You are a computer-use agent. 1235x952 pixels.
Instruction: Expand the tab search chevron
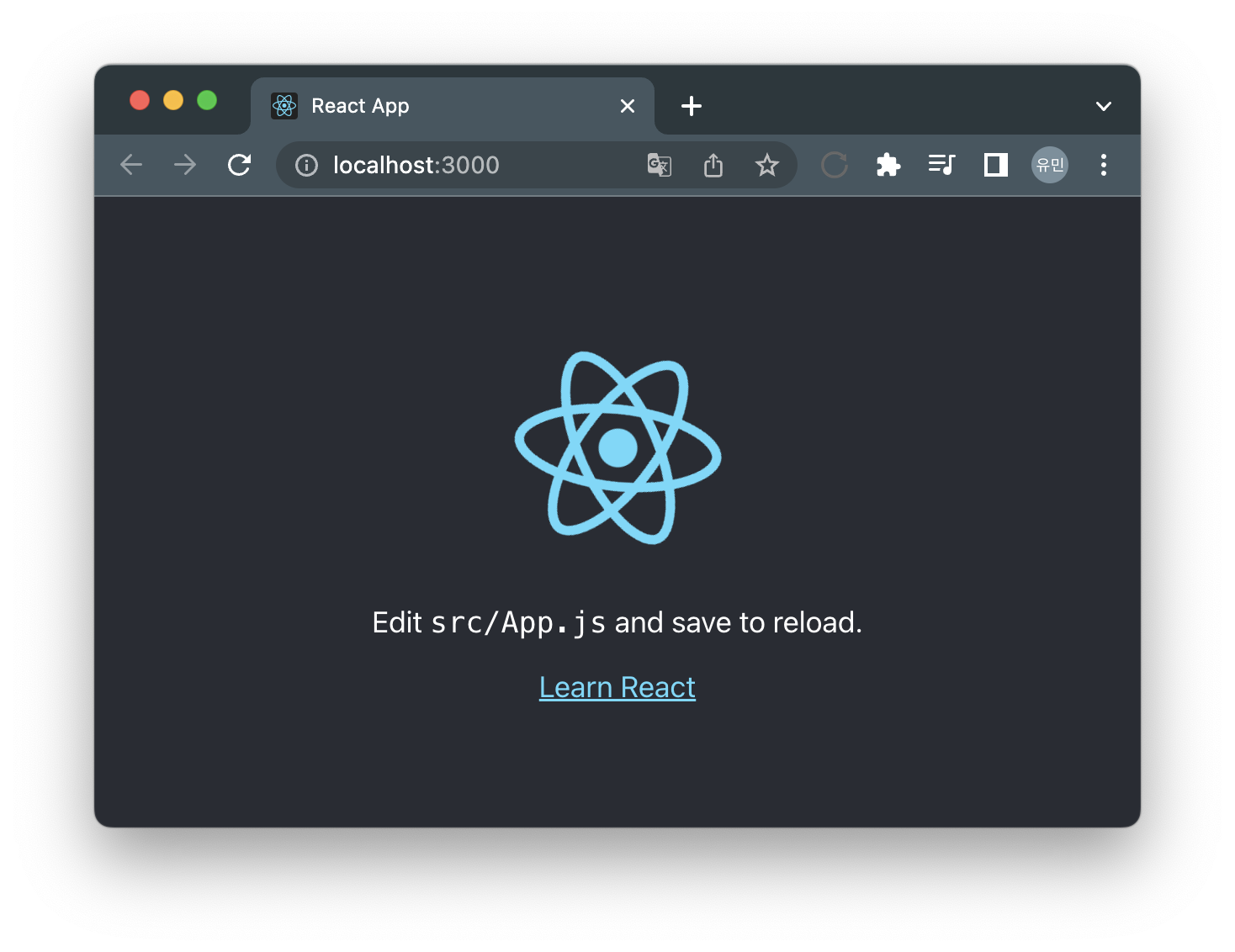(1104, 106)
